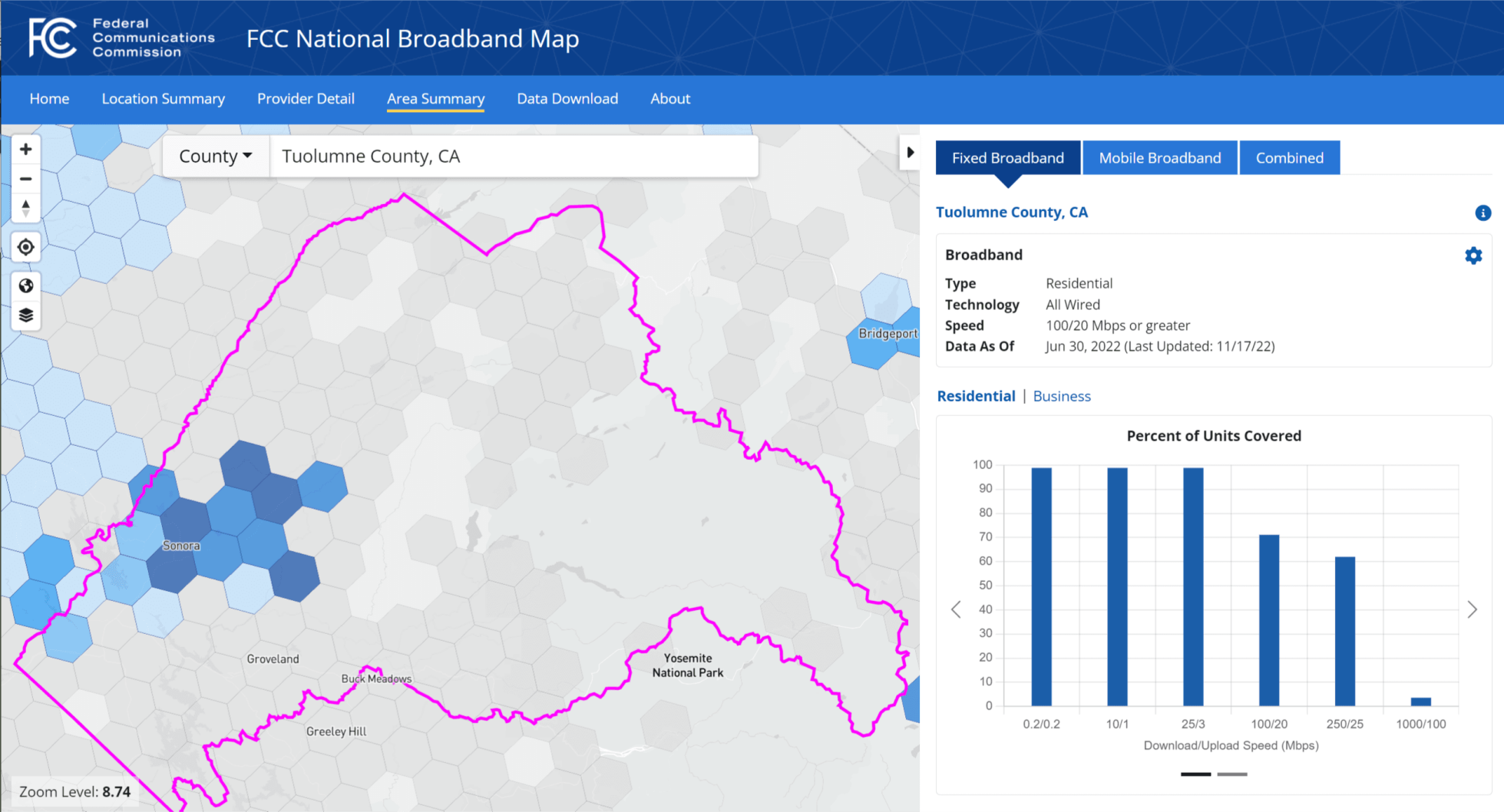Click the locate-me target icon
Screen dimensions: 1504x812
point(25,247)
